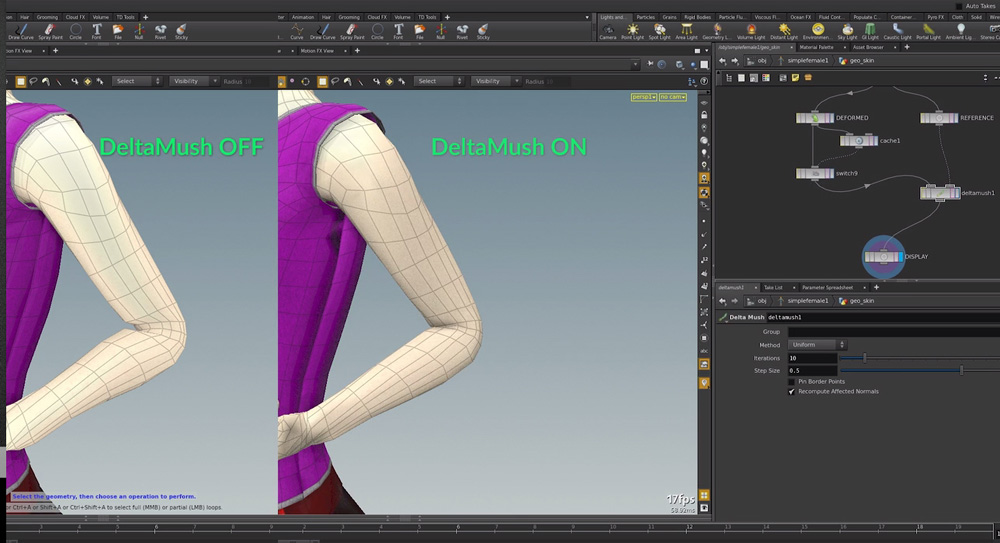This screenshot has width=1000, height=543.
Task: Open the Take List tab
Action: pos(773,288)
